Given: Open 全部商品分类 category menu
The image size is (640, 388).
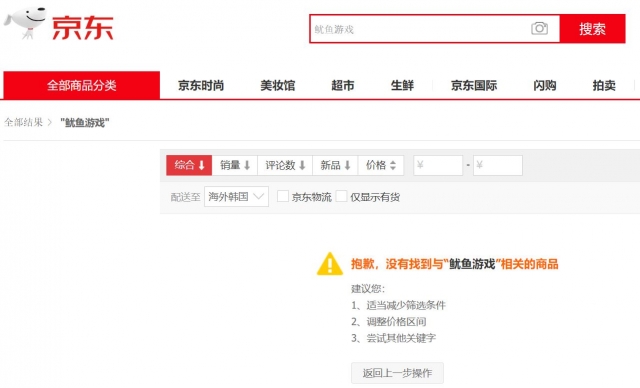Looking at the screenshot, I should pyautogui.click(x=82, y=85).
